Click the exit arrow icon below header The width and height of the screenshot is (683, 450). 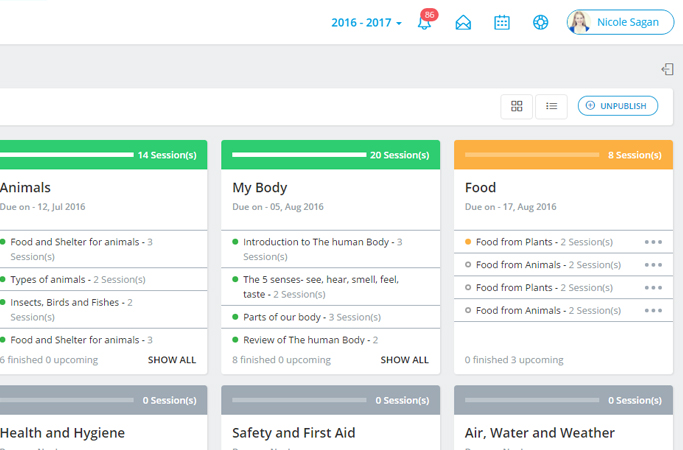click(667, 69)
